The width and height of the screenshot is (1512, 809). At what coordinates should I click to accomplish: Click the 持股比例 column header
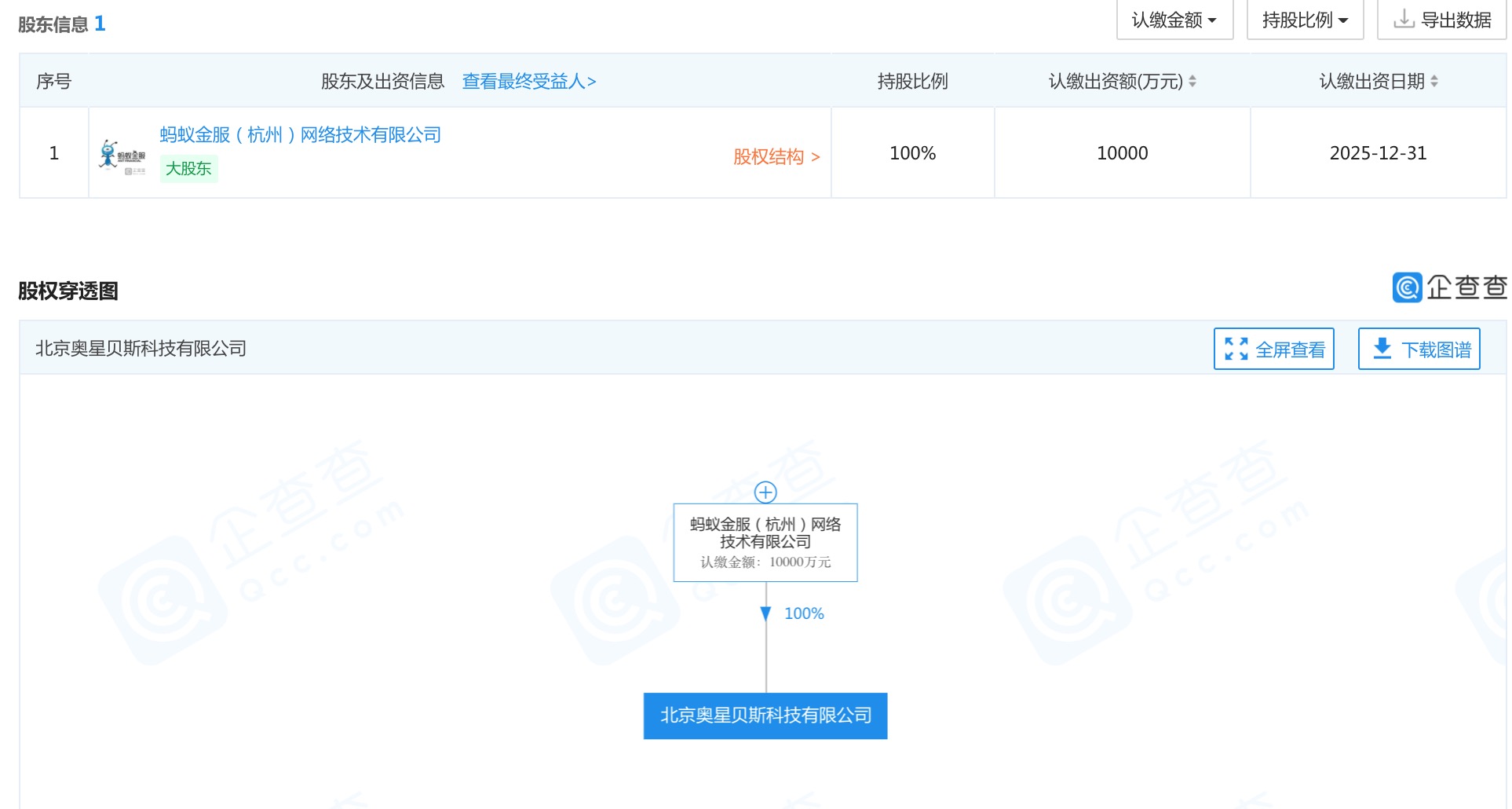click(912, 81)
